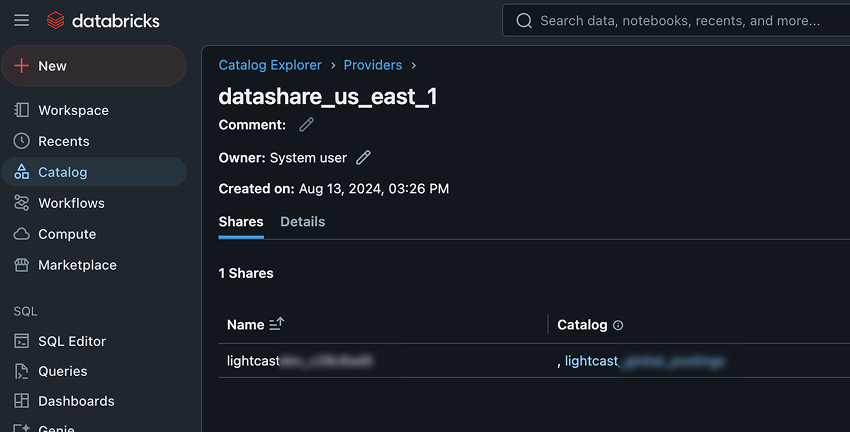Click the '1 Shares' count text
Screen dimensions: 850x432
coord(246,273)
